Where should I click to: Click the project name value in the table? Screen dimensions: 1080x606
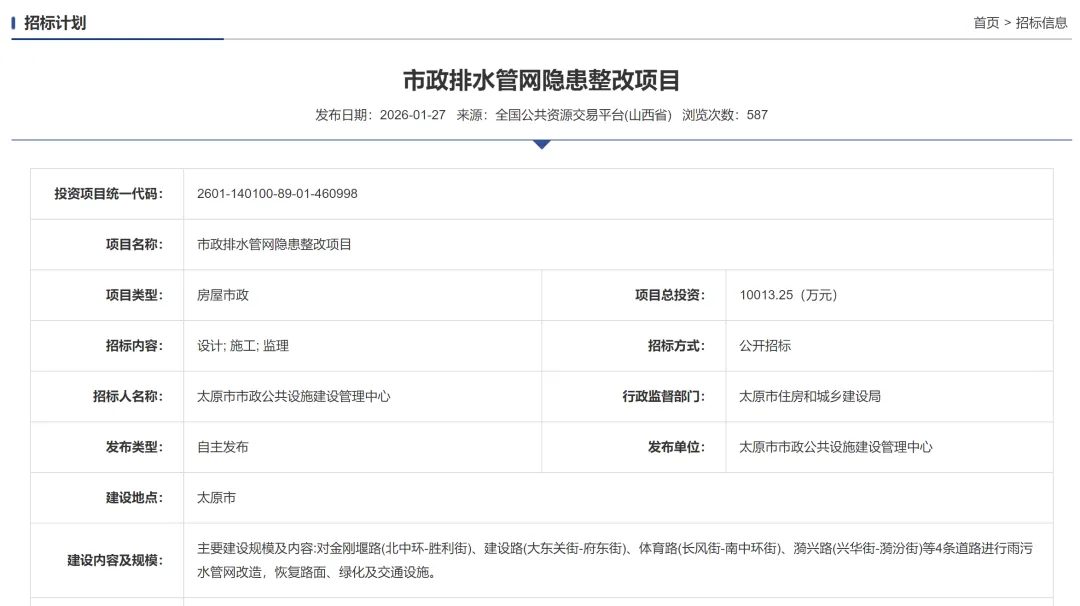click(x=274, y=244)
